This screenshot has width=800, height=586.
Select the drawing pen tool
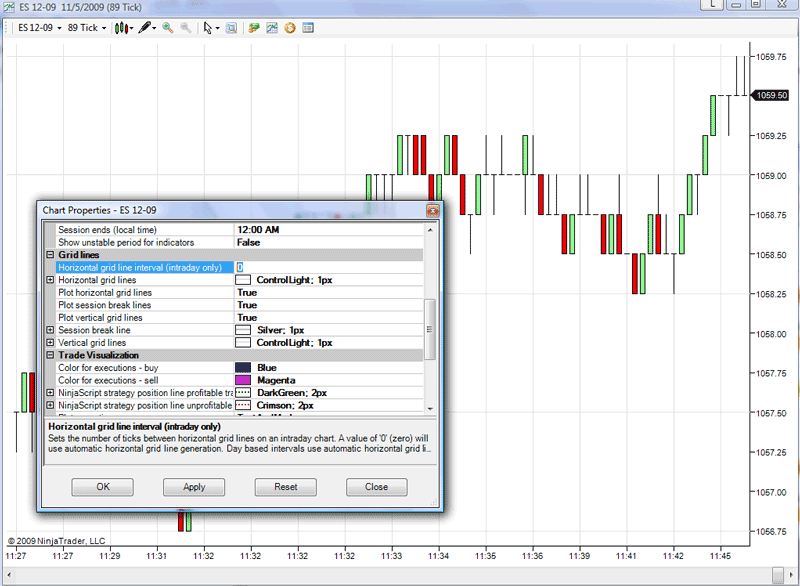coord(145,28)
